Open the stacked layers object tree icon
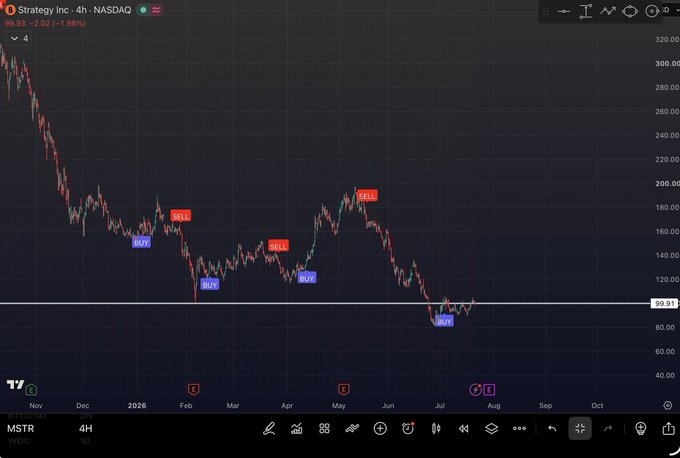680x458 pixels. pyautogui.click(x=491, y=429)
